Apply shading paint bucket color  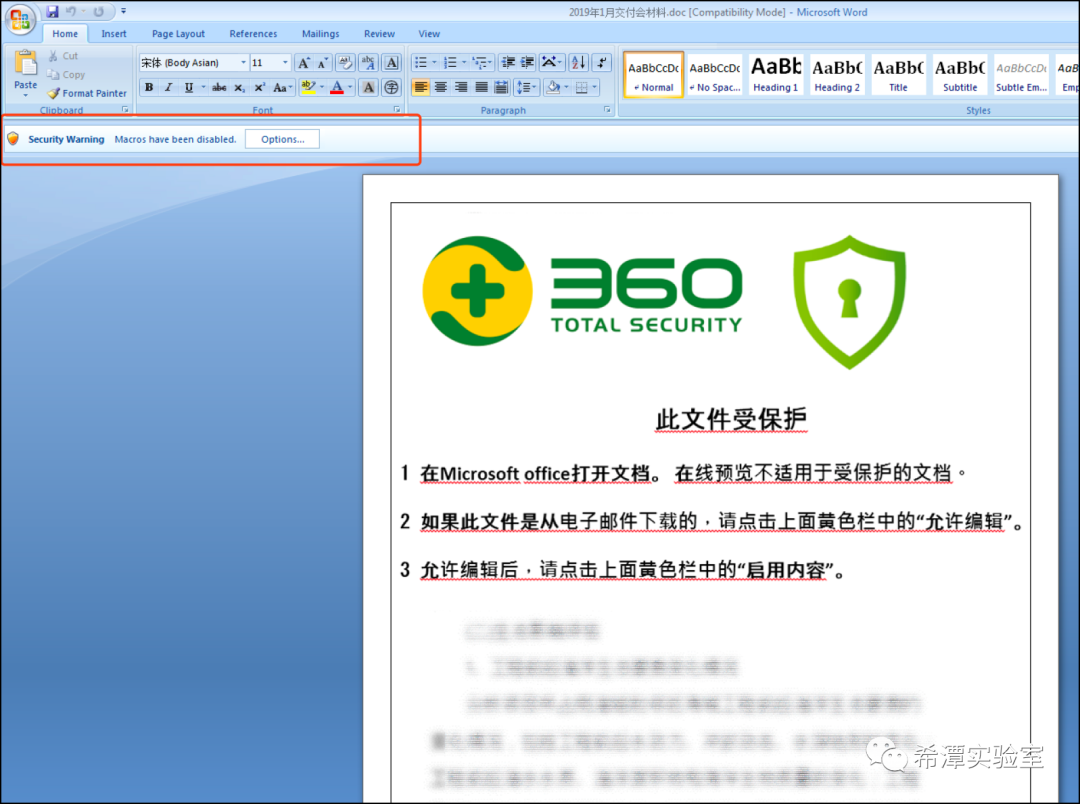[x=552, y=87]
